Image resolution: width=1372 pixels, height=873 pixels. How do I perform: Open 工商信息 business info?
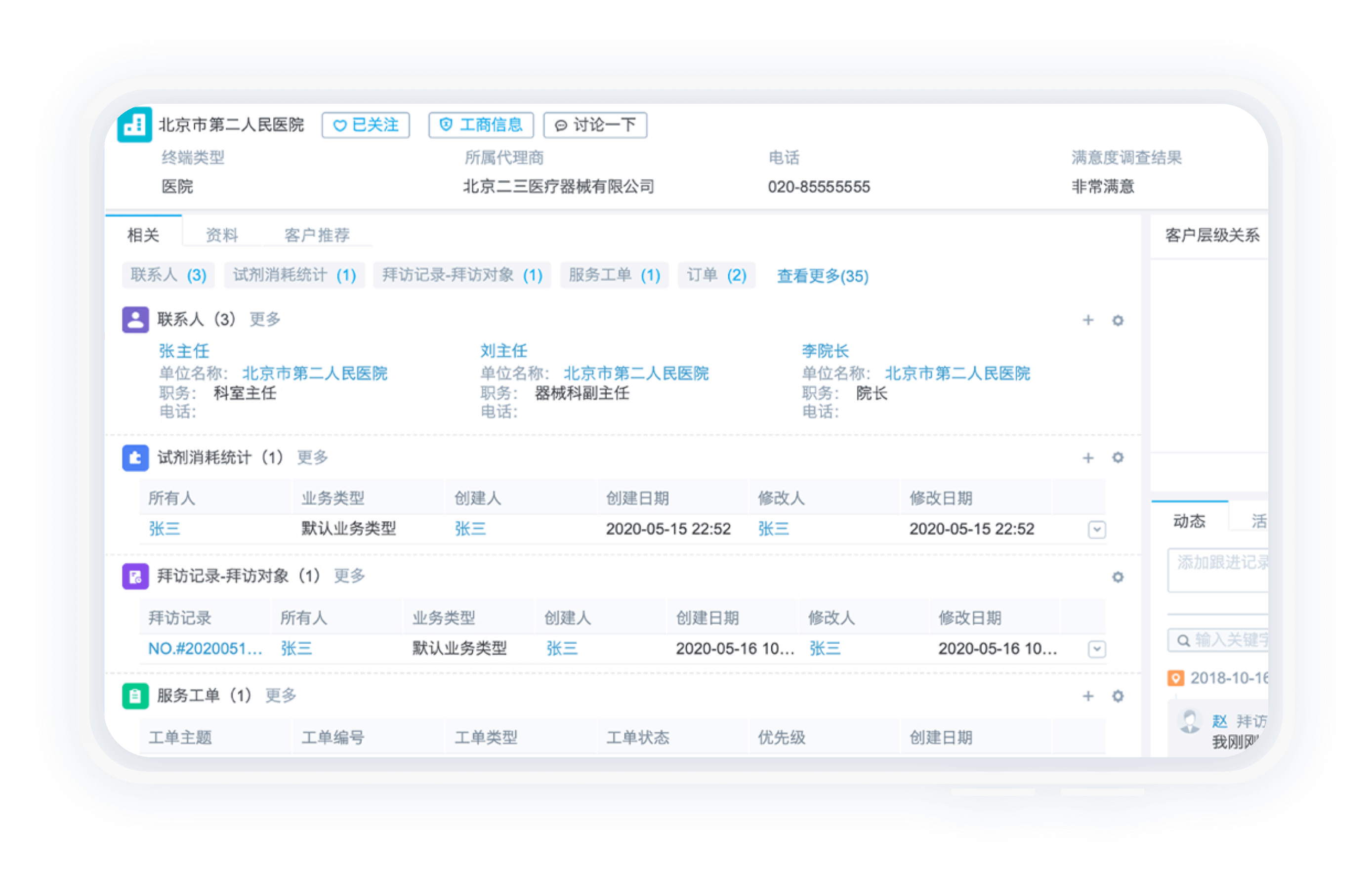coord(481,125)
